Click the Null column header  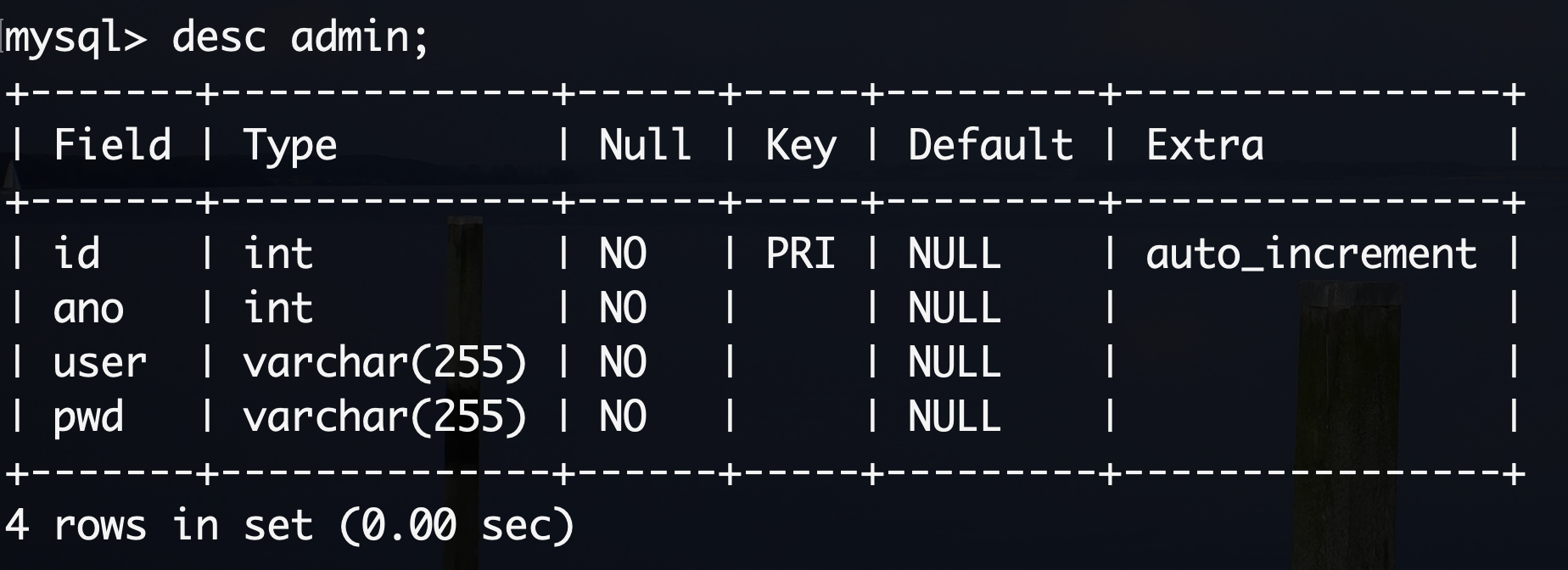tap(645, 144)
